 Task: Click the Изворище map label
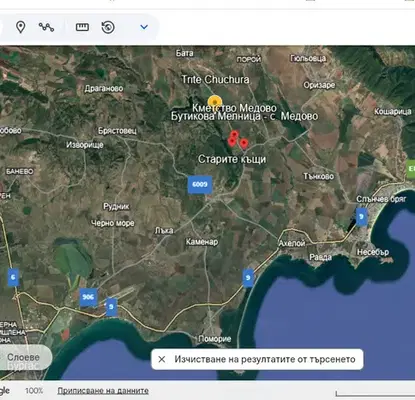tap(85, 145)
